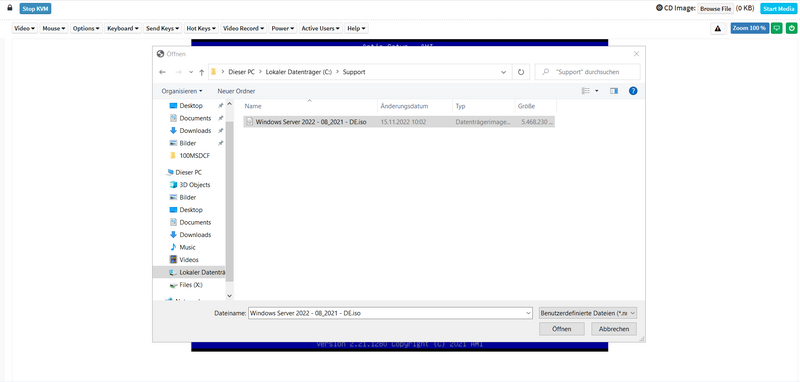Select pinned Downloads in Quick access
This screenshot has height=382, width=800.
(x=195, y=131)
